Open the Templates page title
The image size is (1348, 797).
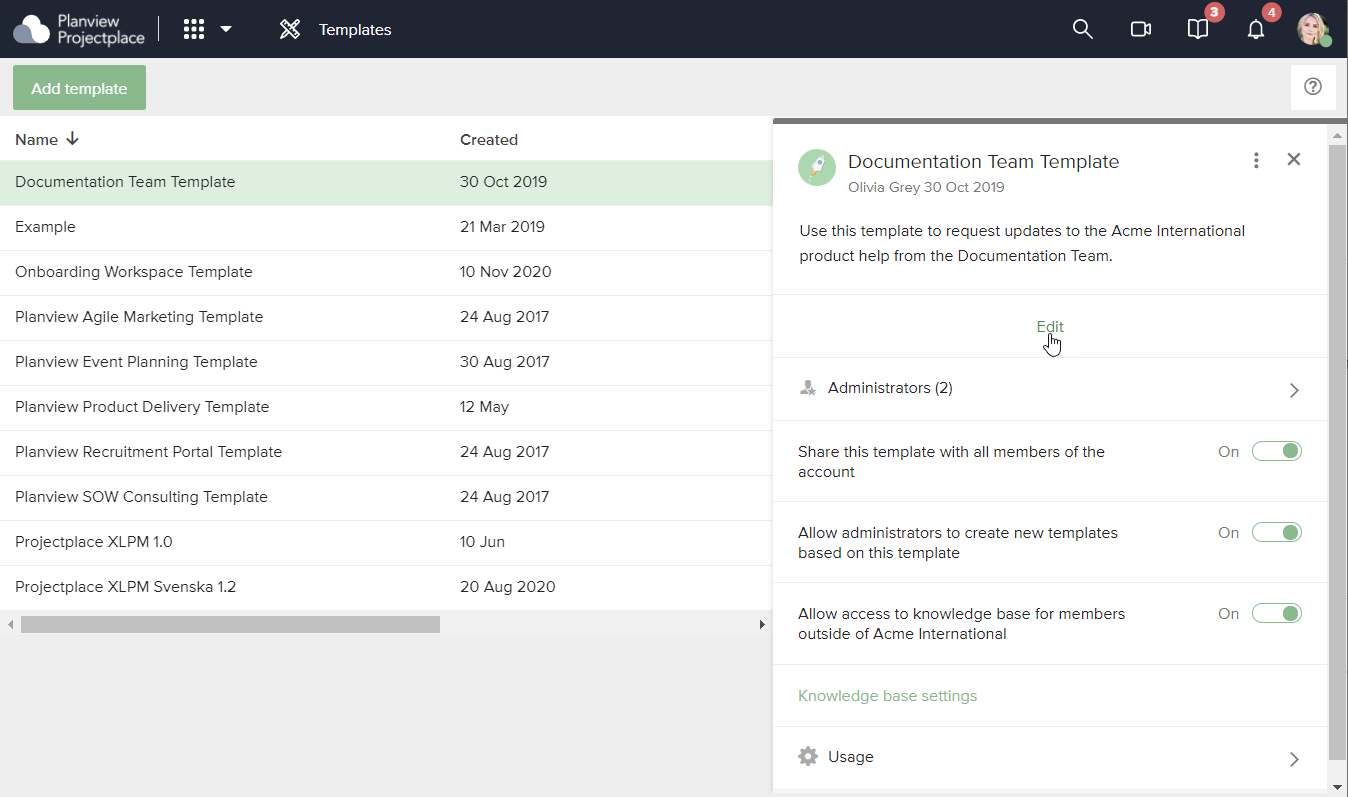tap(355, 30)
